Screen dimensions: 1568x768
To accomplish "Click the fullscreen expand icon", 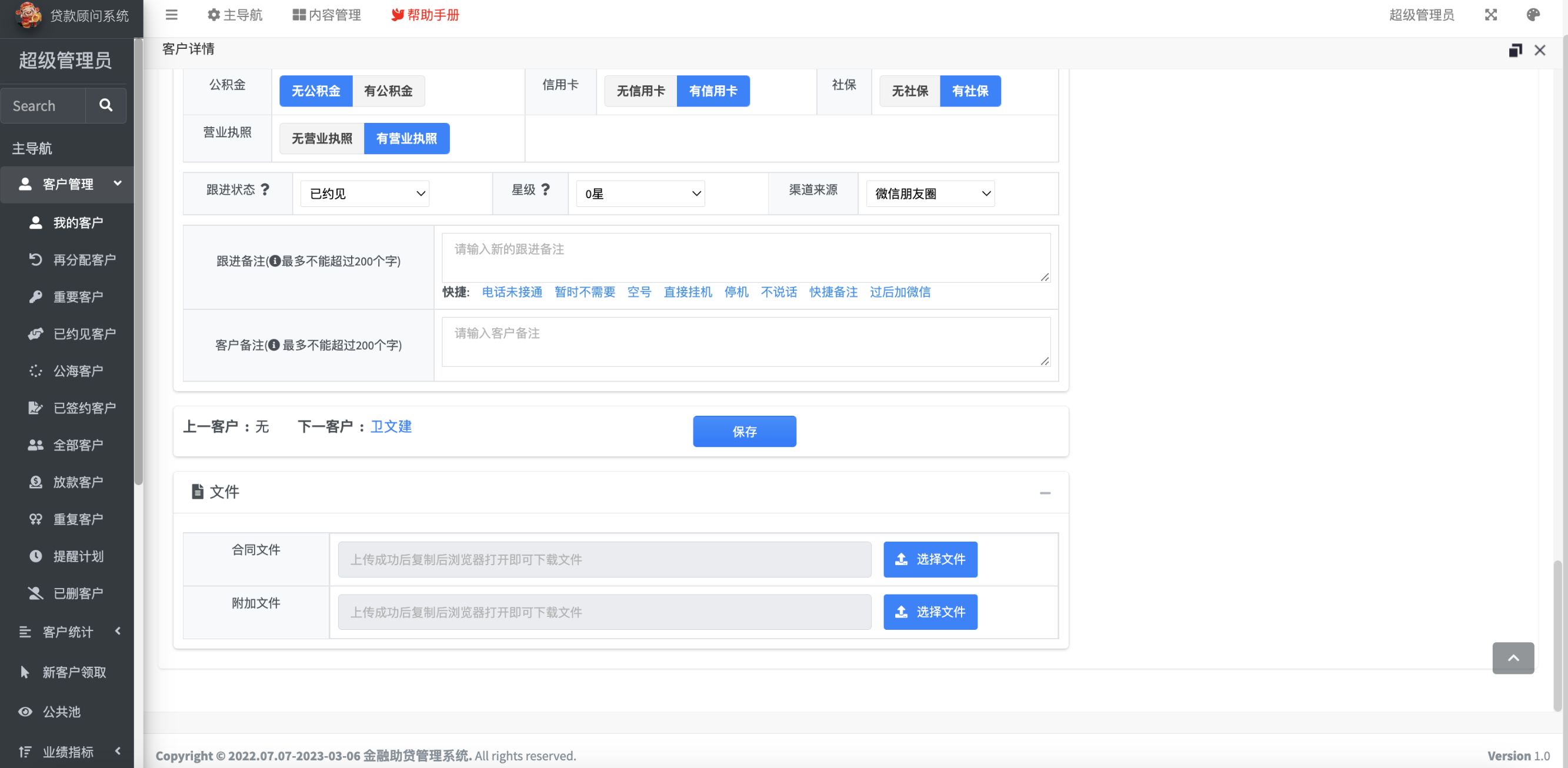I will [x=1490, y=15].
